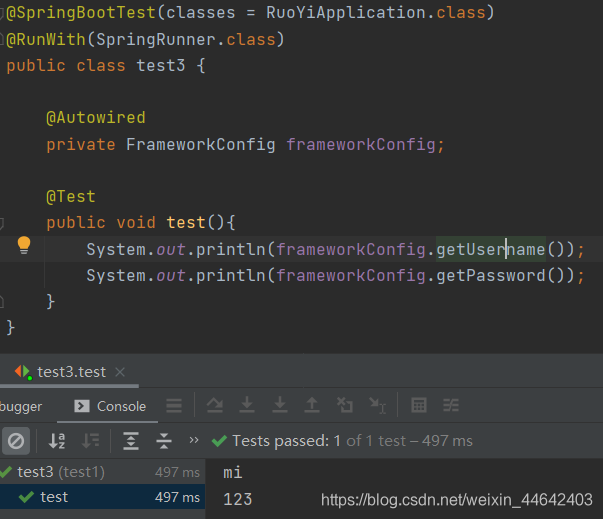Select the 'test' method result row

click(x=102, y=497)
